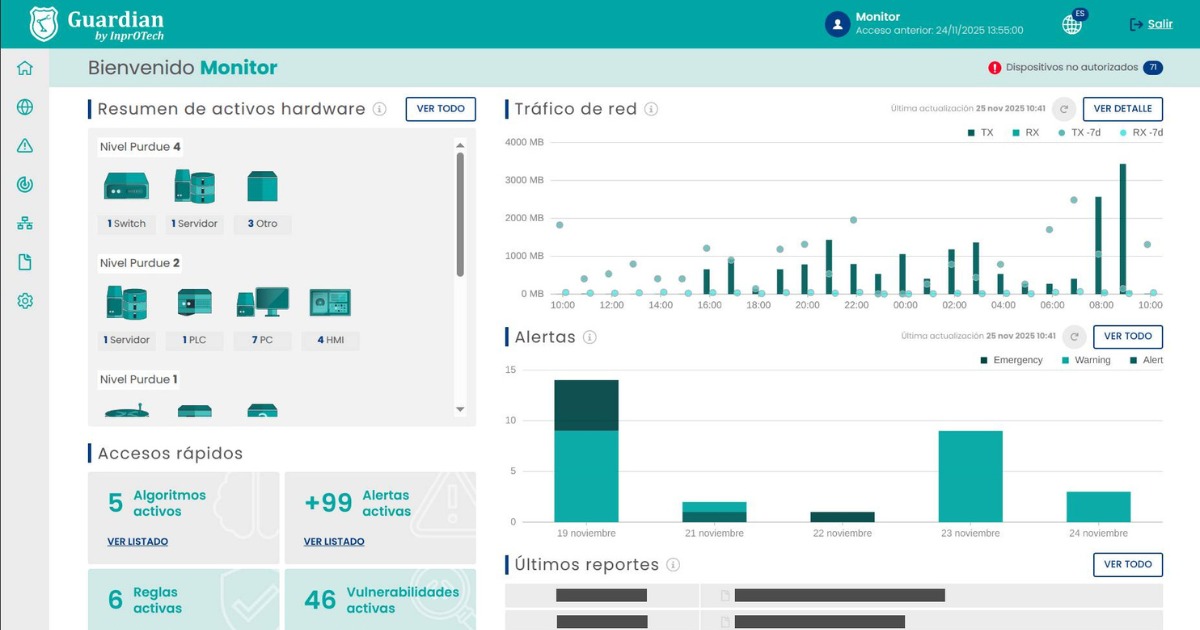
Task: Open the settings gear icon in sidebar
Action: tap(25, 301)
